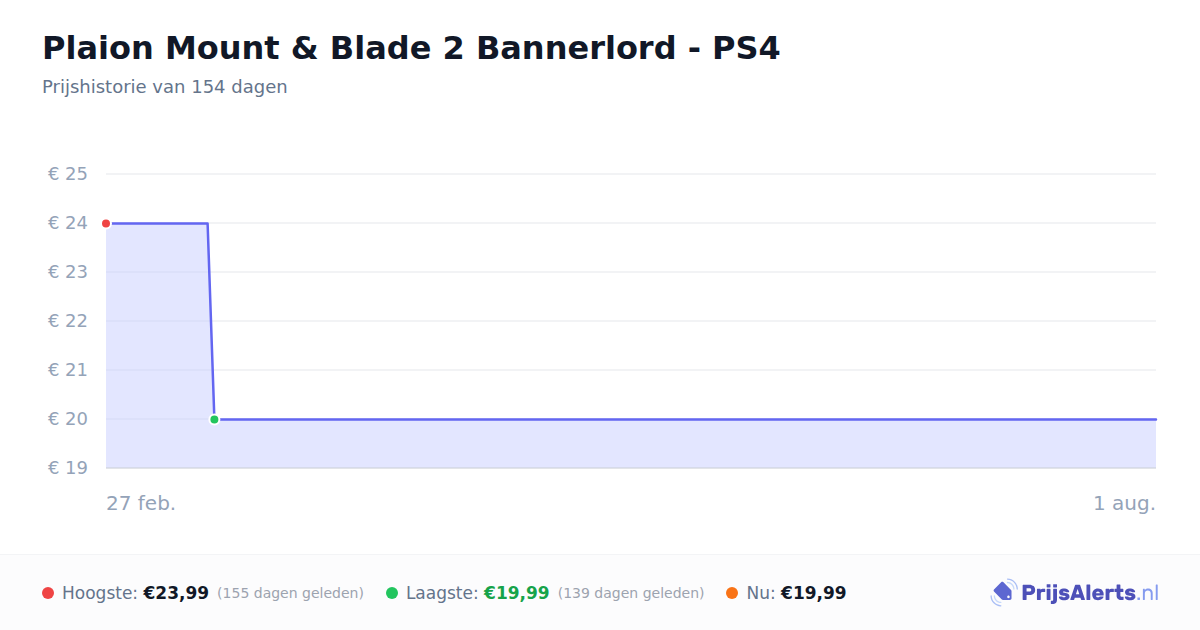
Task: Click the red highest-price point on chart
Action: (106, 223)
